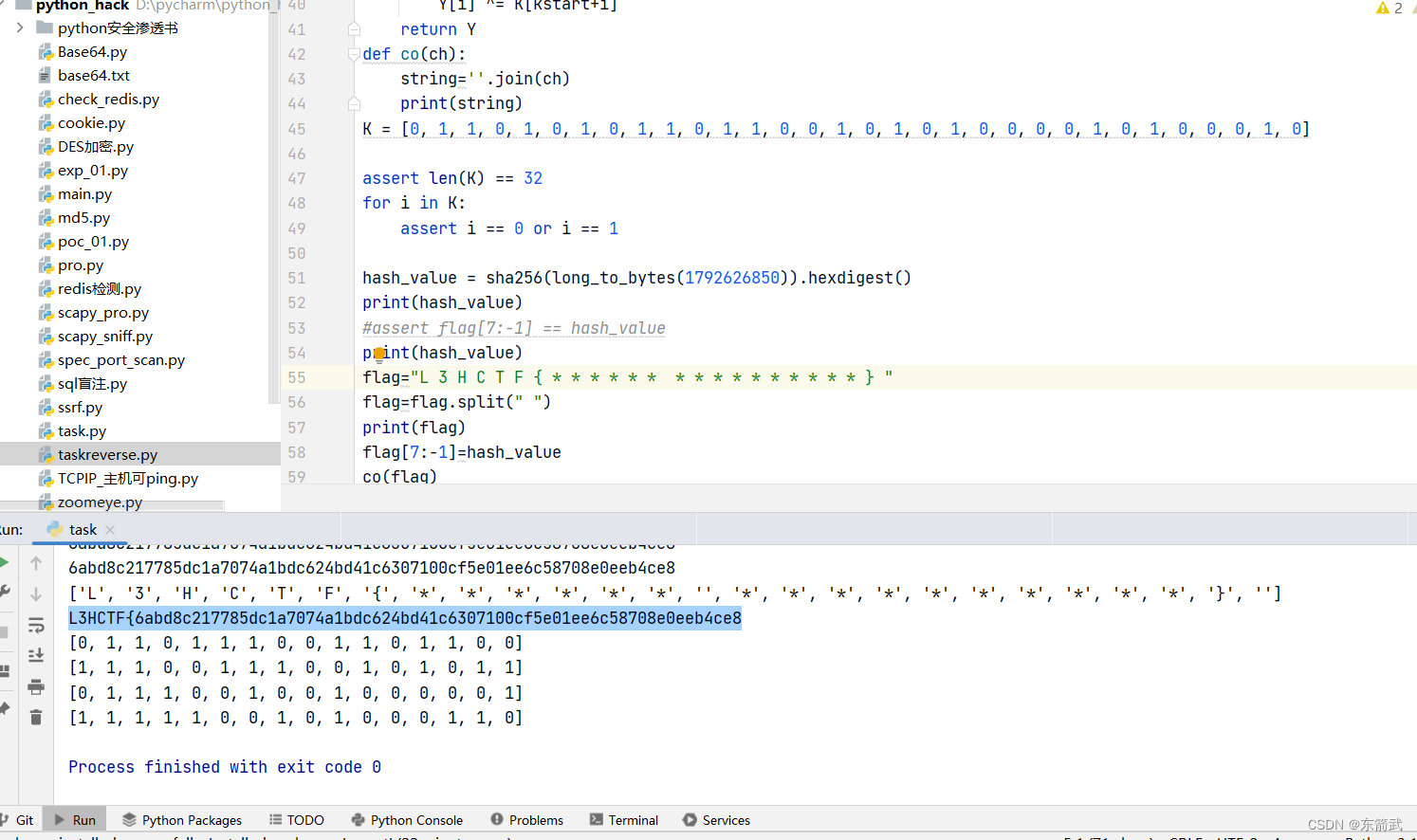Open the Git tool window

point(23,819)
